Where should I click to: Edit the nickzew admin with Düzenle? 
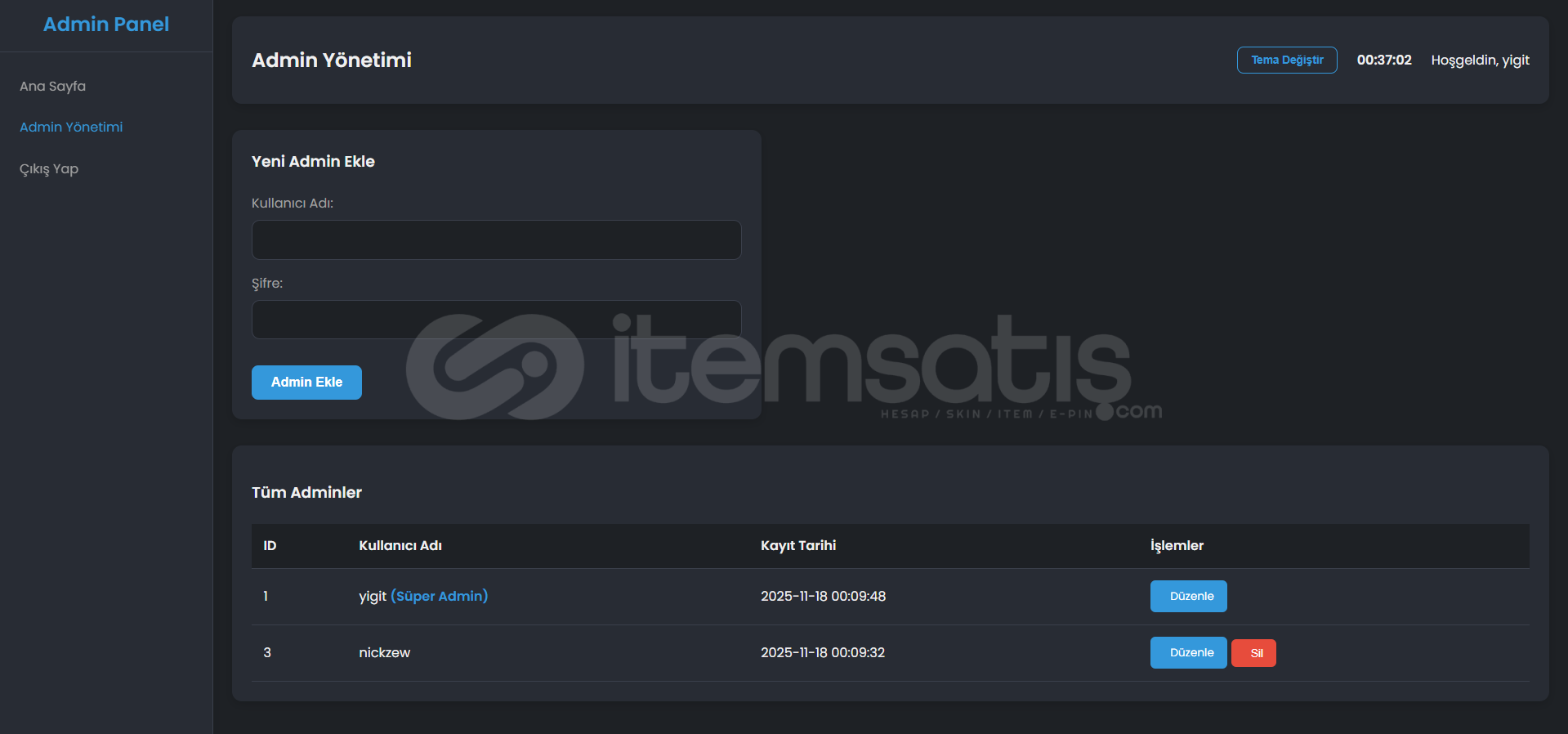[x=1188, y=652]
